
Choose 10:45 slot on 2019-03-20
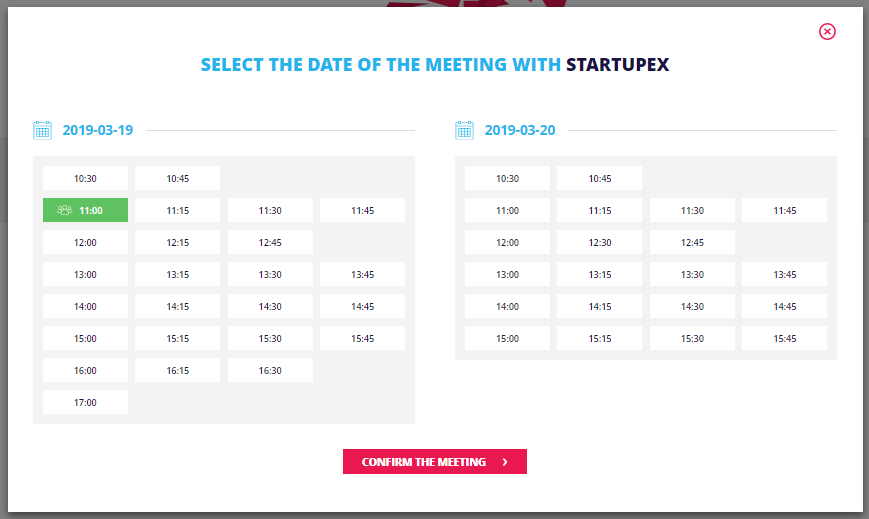[600, 178]
